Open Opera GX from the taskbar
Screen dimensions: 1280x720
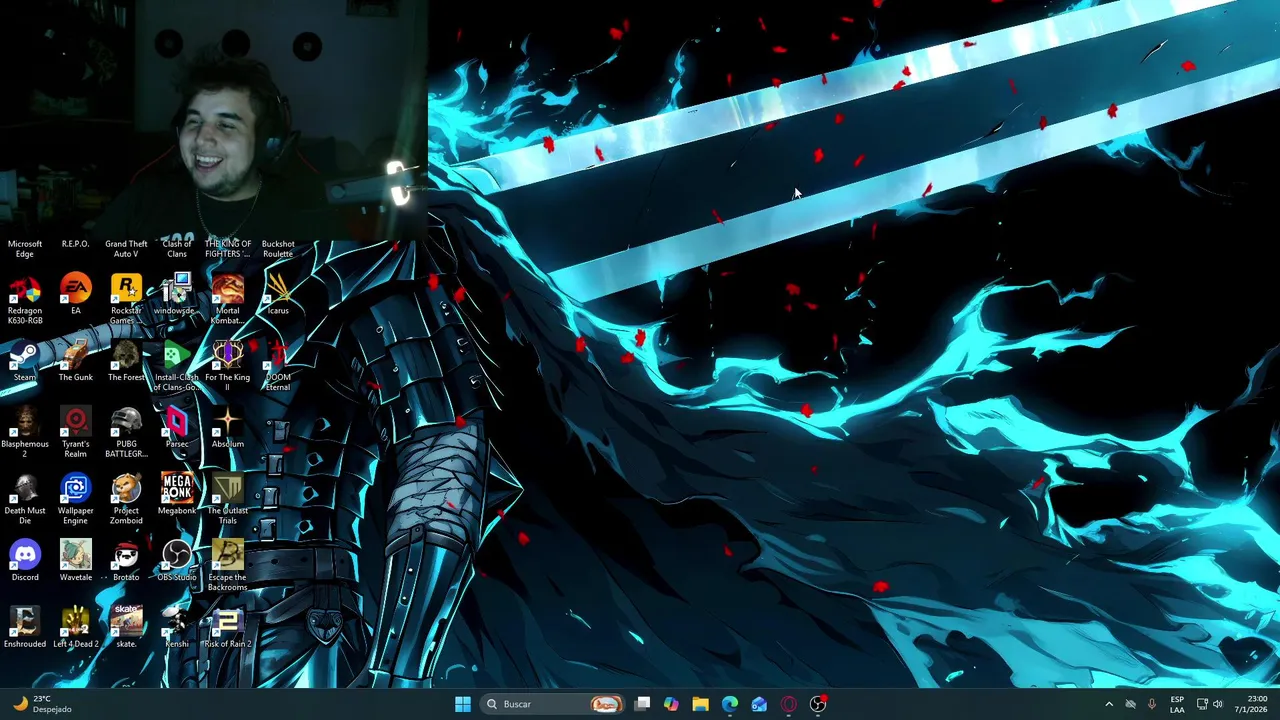click(789, 704)
